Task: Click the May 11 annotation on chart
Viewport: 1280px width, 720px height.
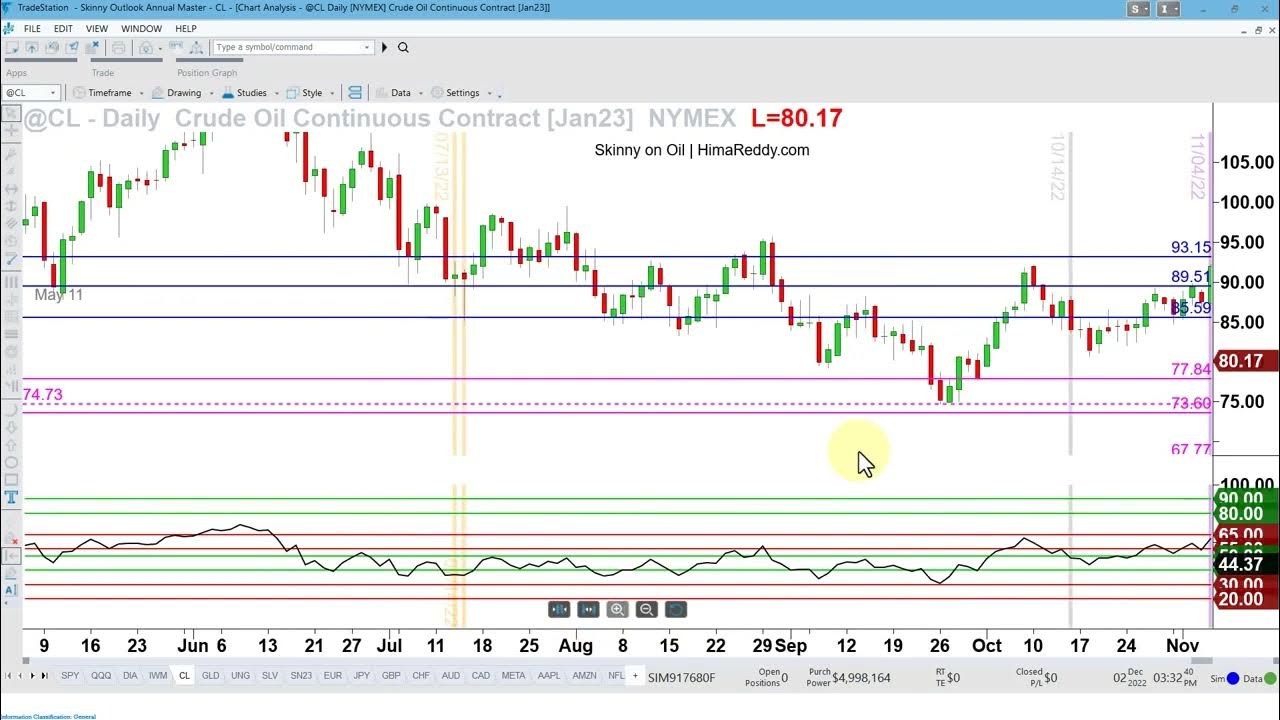Action: [59, 295]
